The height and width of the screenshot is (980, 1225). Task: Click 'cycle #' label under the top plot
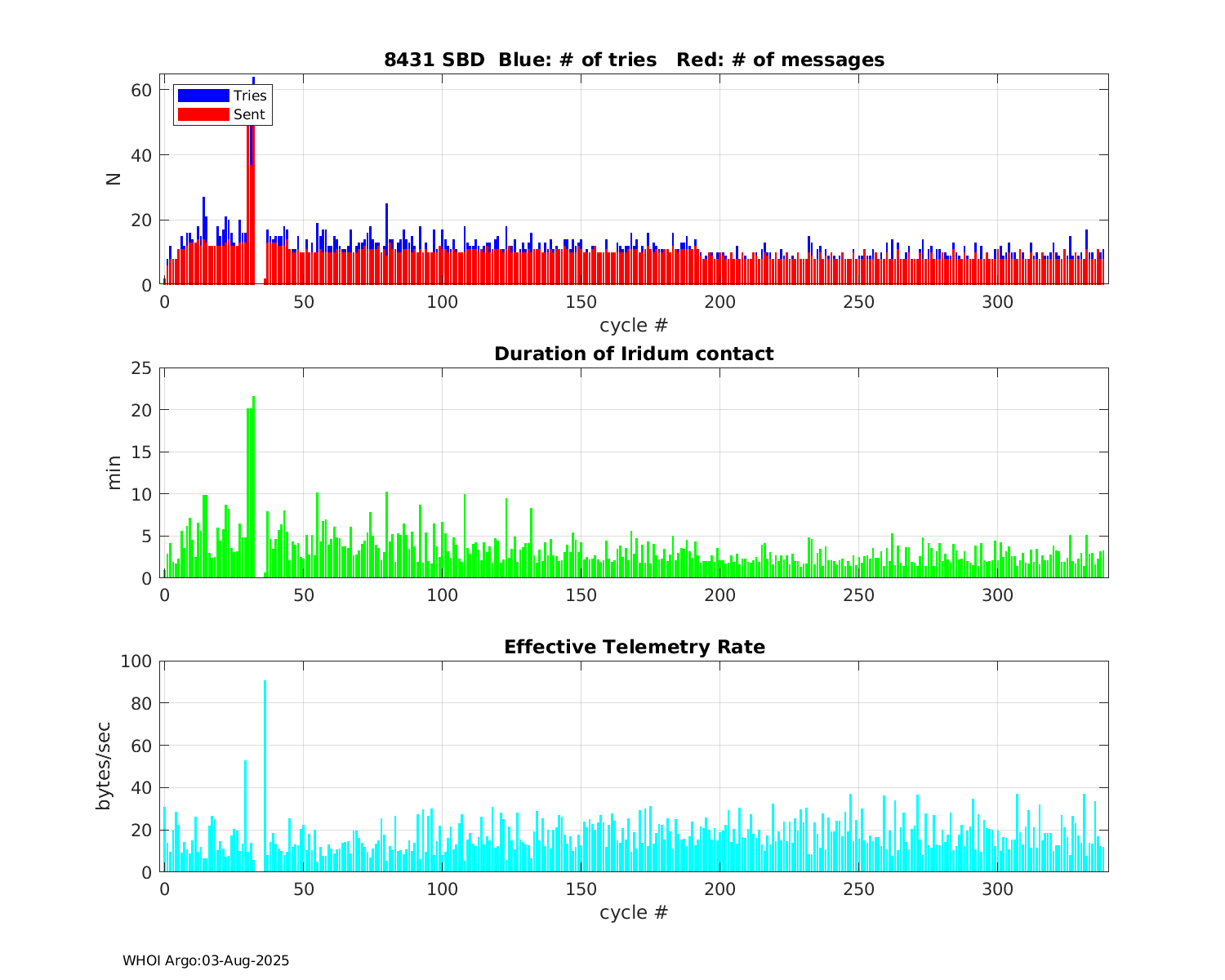[x=634, y=325]
